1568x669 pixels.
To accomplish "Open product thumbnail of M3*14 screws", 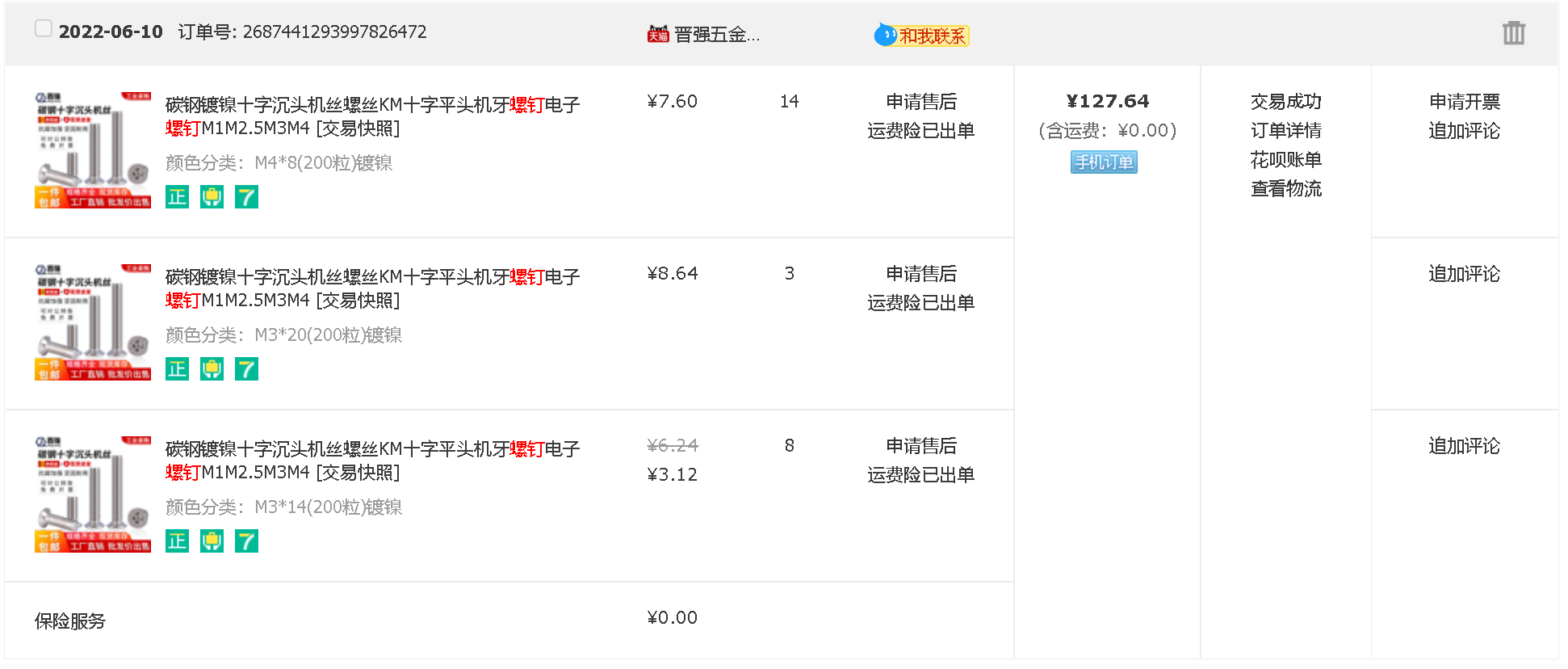I will coord(93,494).
